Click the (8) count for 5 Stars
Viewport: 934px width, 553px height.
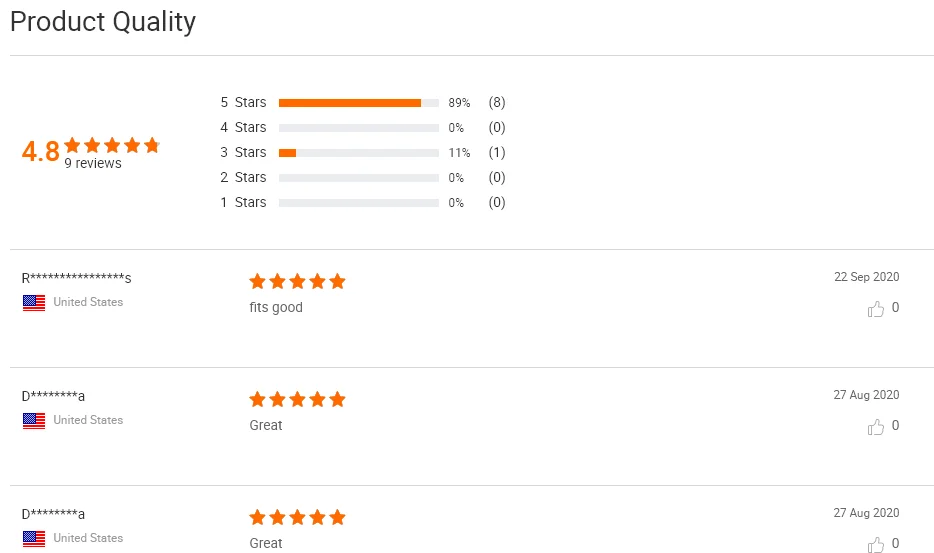coord(497,102)
